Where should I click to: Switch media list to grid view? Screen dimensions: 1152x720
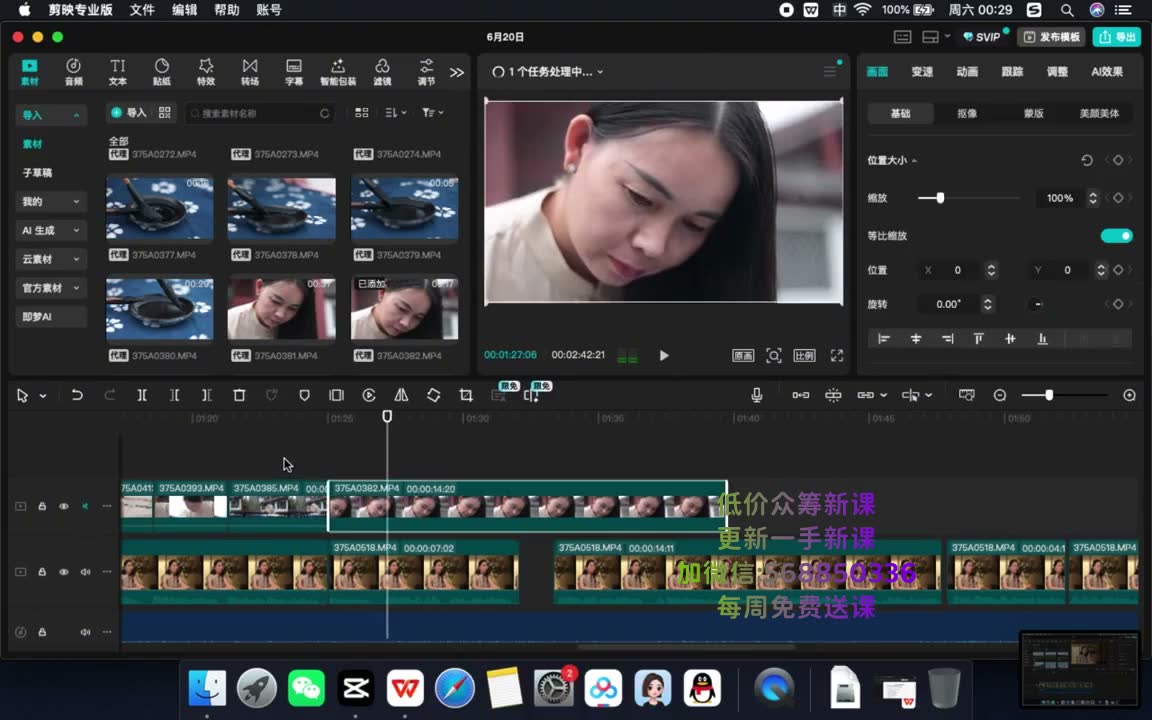(x=361, y=112)
